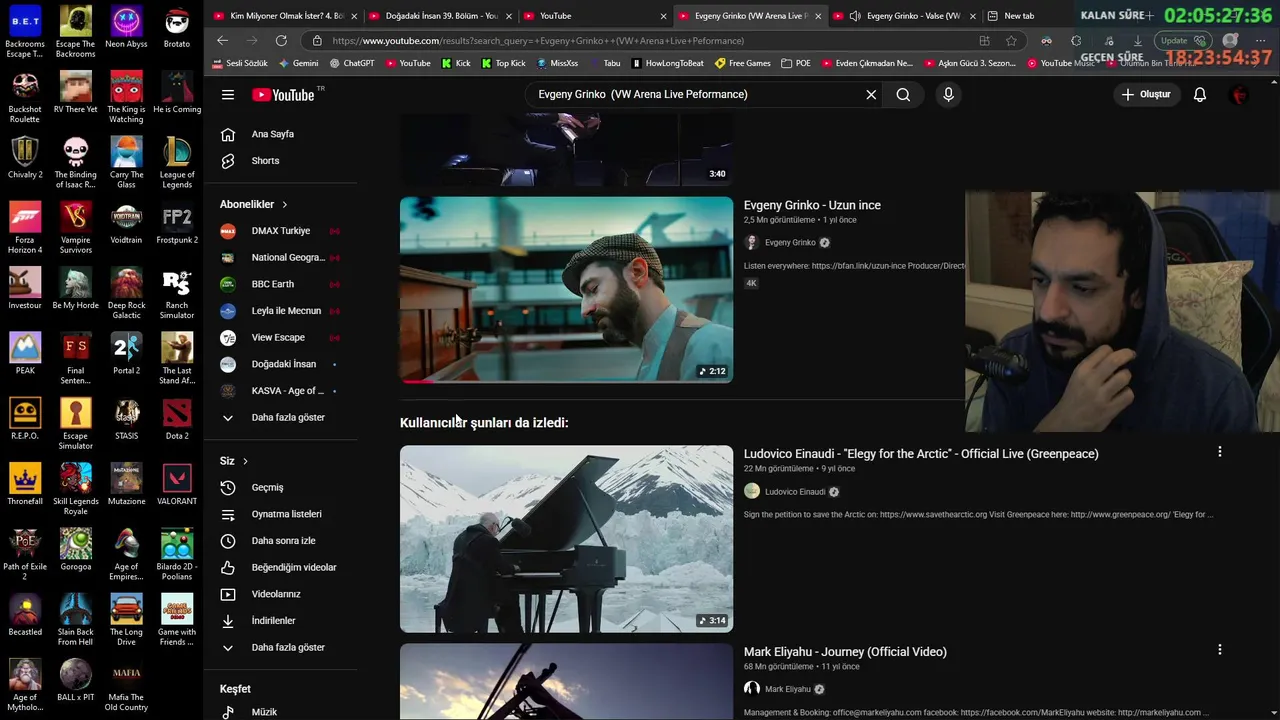
Task: Expand the Siz section arrow
Action: 245,461
